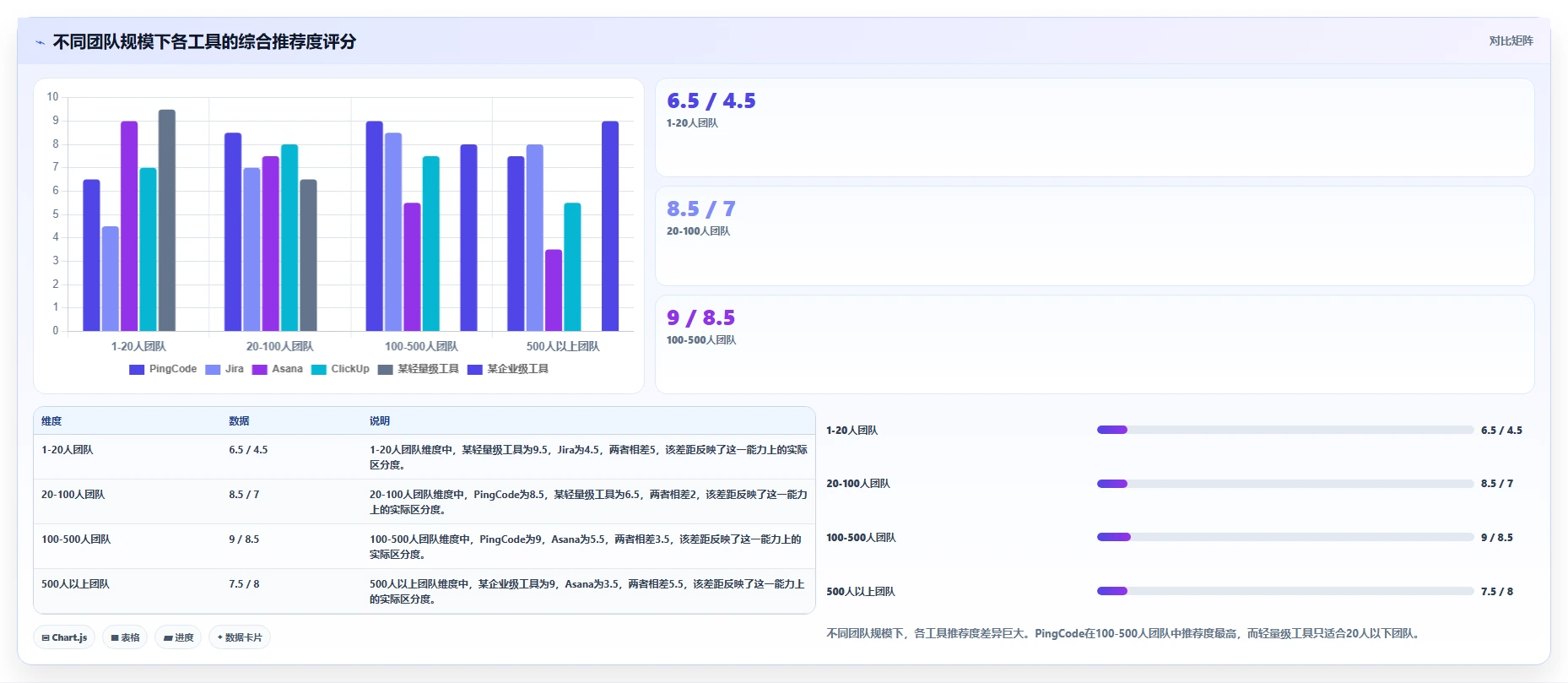The width and height of the screenshot is (1568, 683).
Task: Toggle the 某轻量级工具 legend item
Action: 419,369
